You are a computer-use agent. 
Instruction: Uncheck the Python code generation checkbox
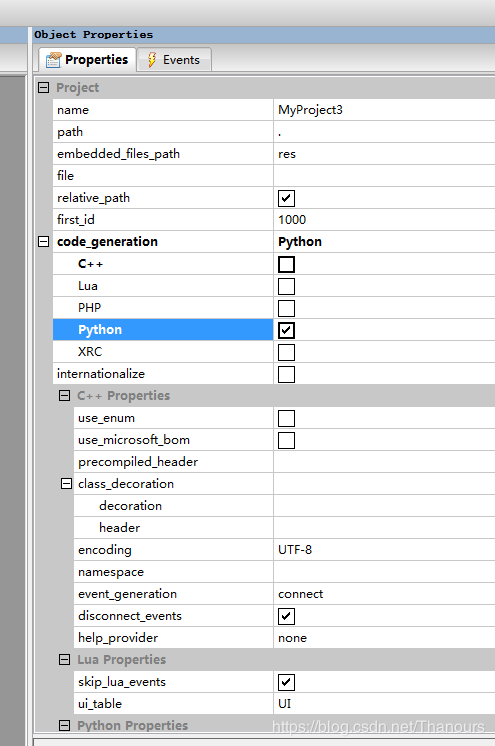click(287, 330)
